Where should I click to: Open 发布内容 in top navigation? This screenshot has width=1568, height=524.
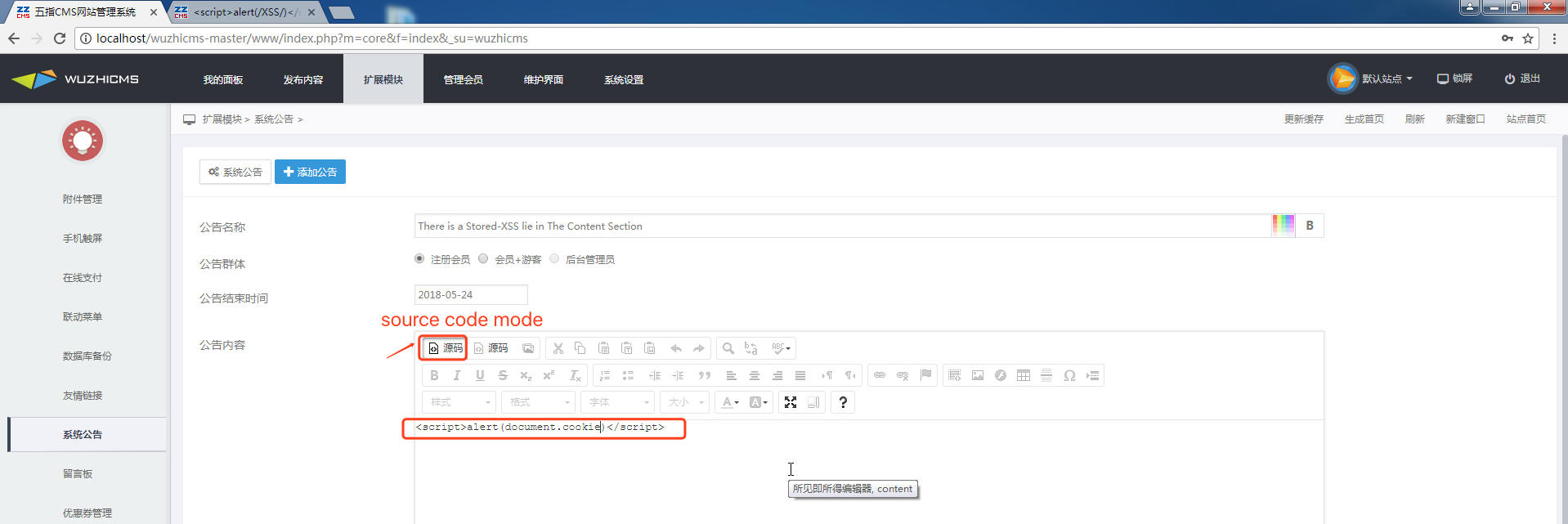303,79
